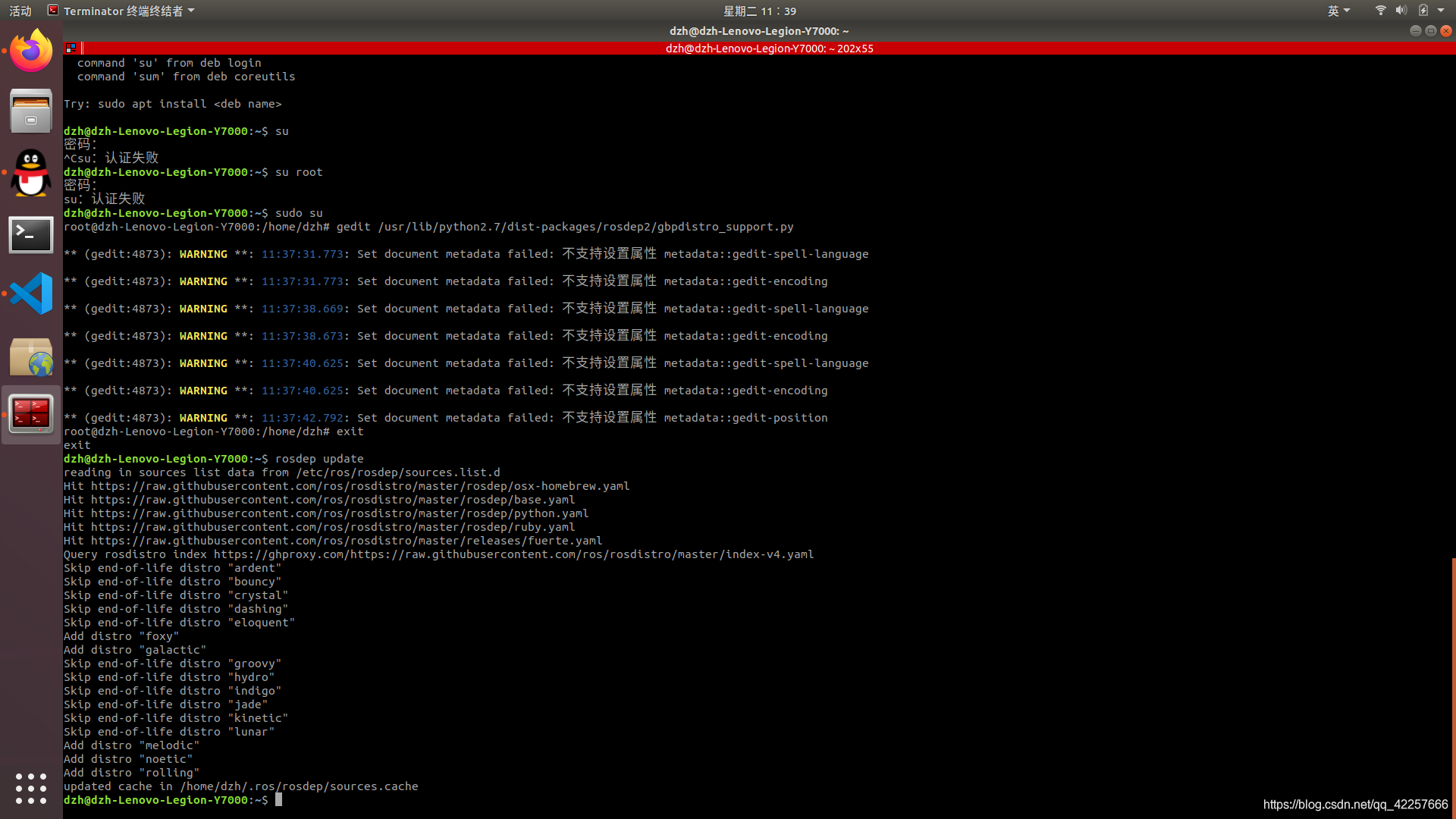Open the battery status indicator
Image resolution: width=1456 pixels, height=819 pixels.
(x=1423, y=11)
